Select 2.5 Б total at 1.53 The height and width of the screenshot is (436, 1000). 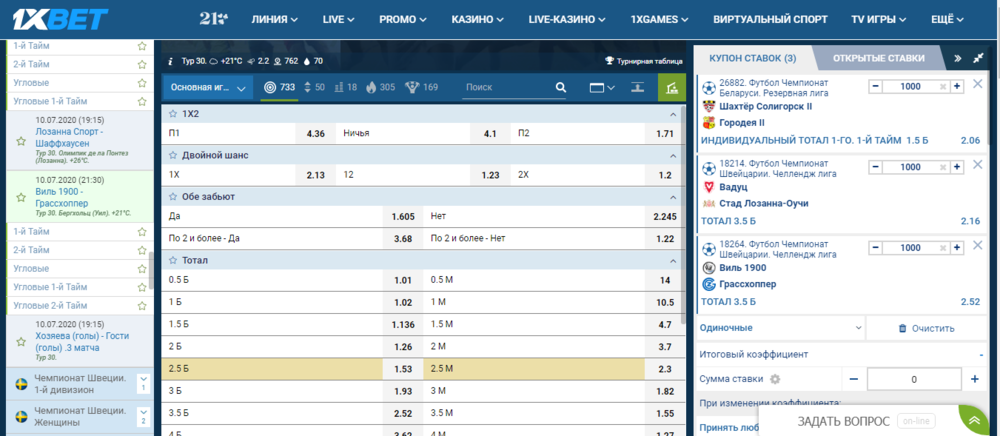(403, 369)
